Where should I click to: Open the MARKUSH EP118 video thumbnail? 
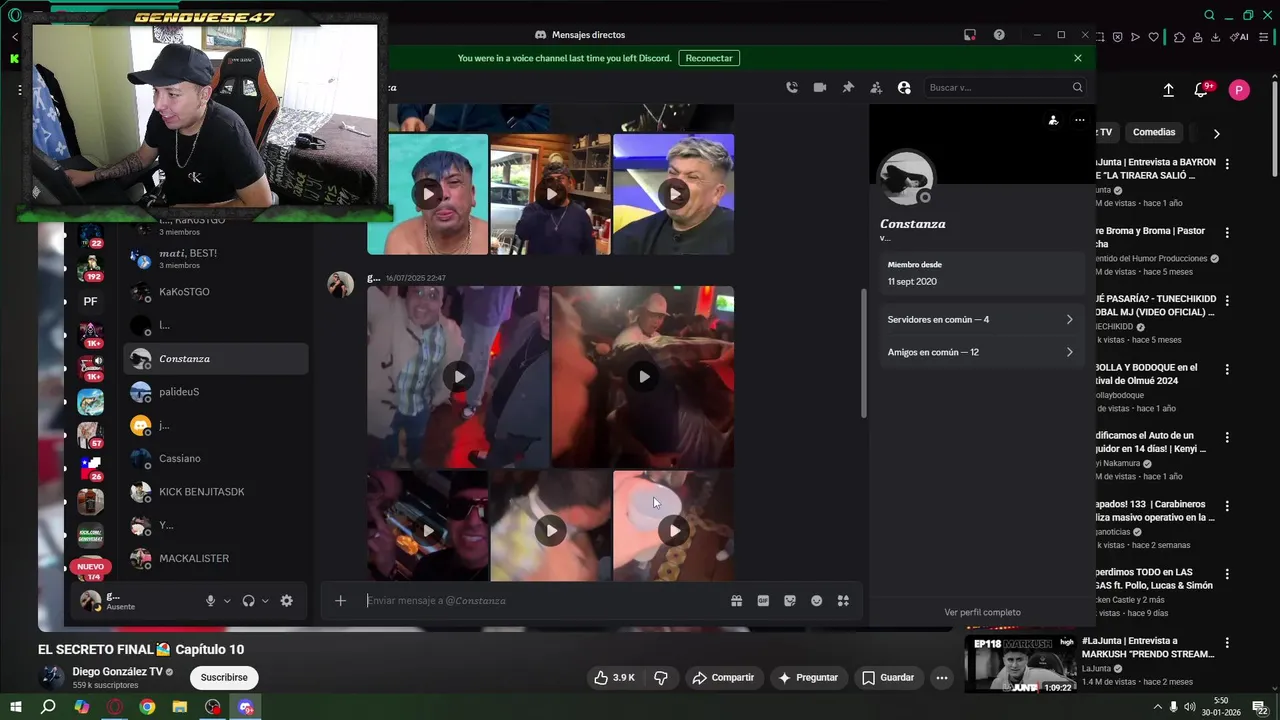(x=1020, y=664)
